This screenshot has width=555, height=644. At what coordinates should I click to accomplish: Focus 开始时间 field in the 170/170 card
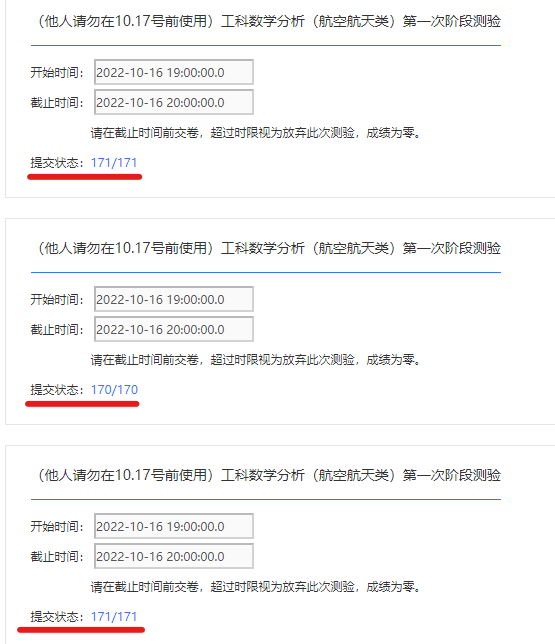[174, 299]
